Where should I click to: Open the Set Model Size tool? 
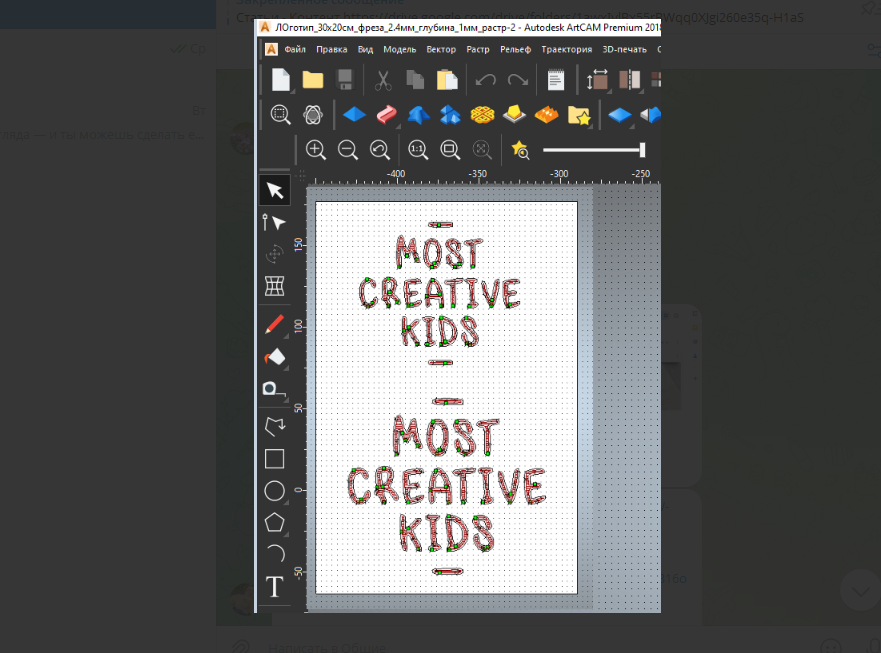point(597,80)
